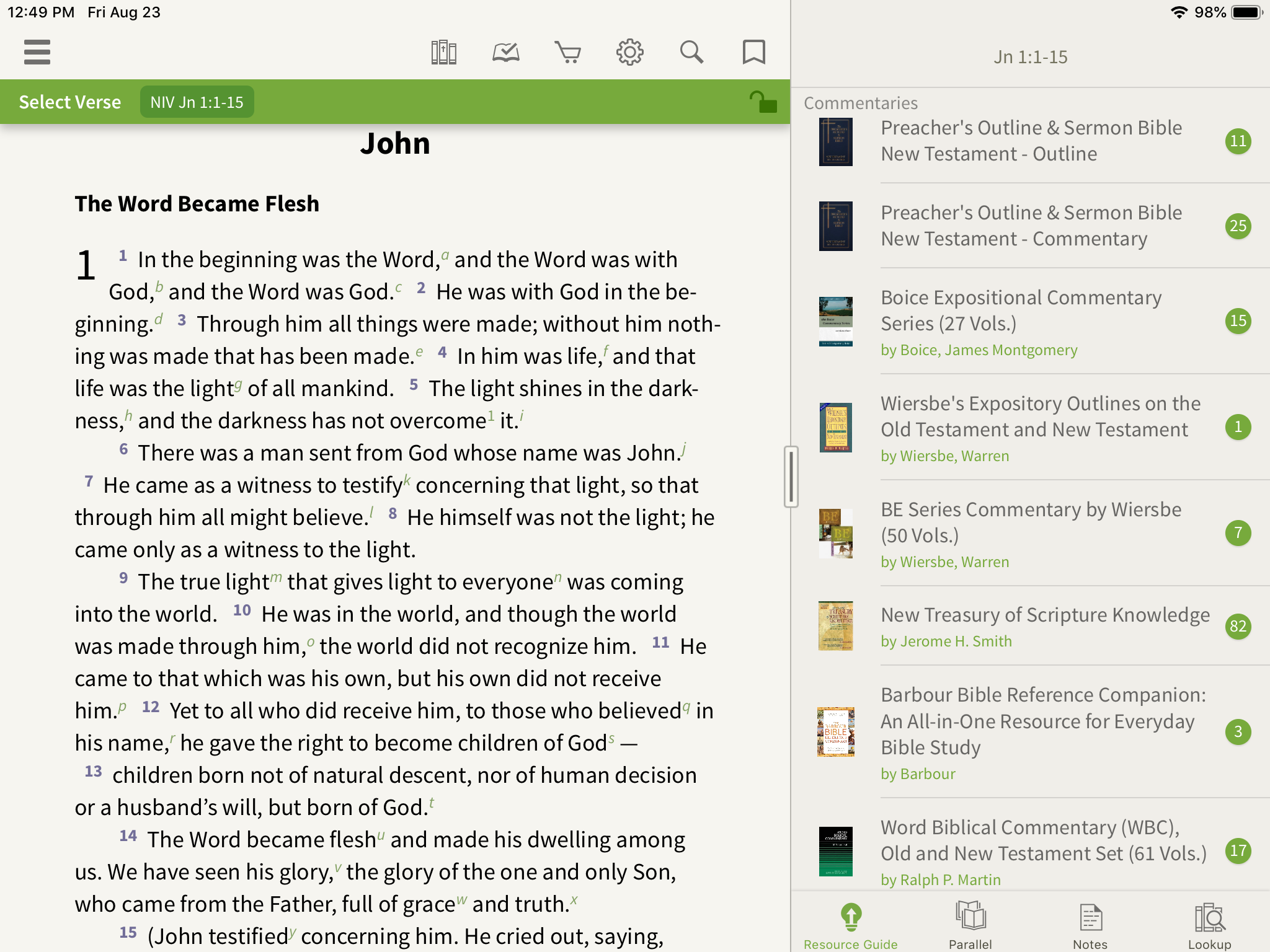The image size is (1270, 952).
Task: Tap footnote 1 after overcome
Action: tap(491, 416)
